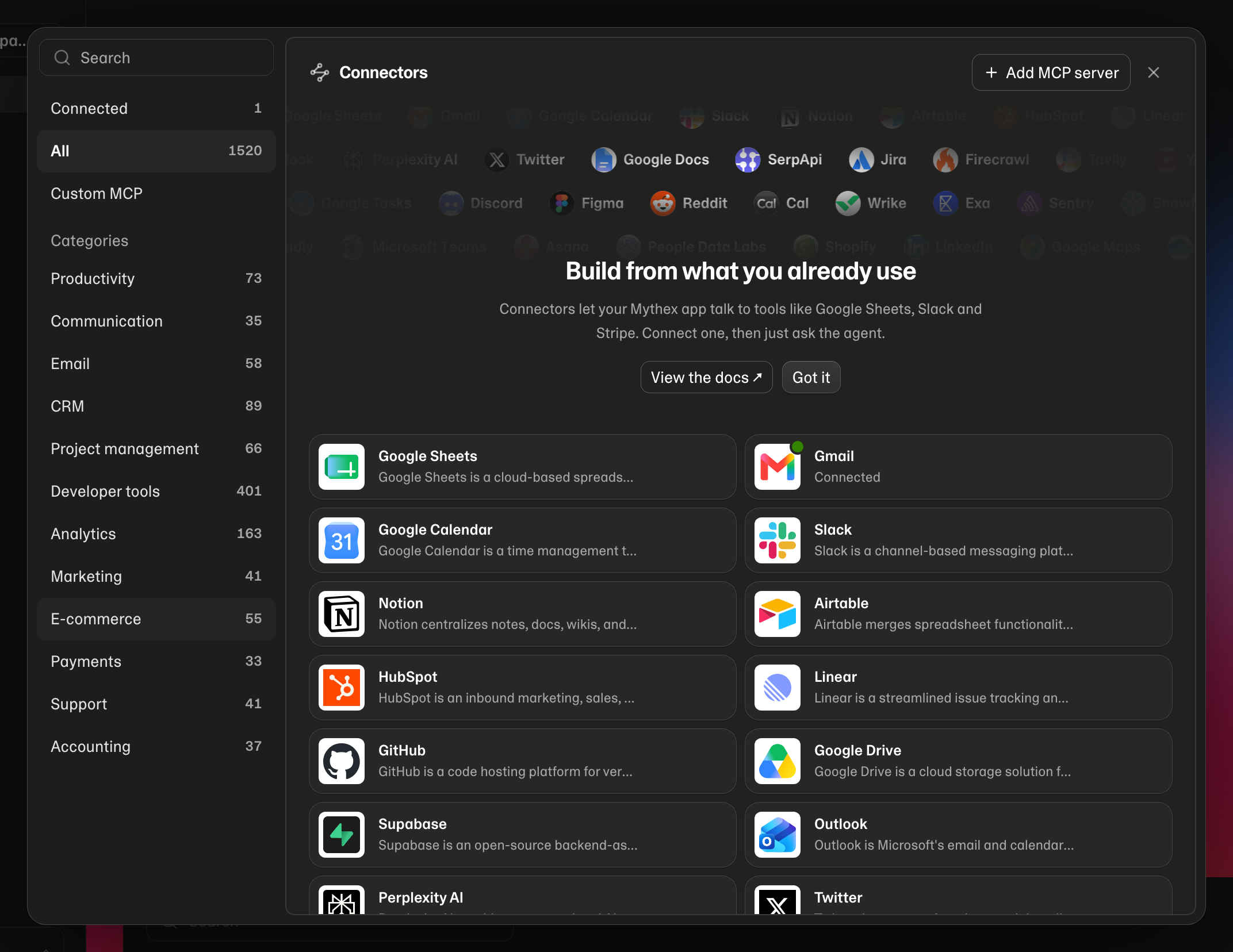Screen dimensions: 1233x952
Task: Click the connectors Search field
Action: pyautogui.click(x=156, y=57)
